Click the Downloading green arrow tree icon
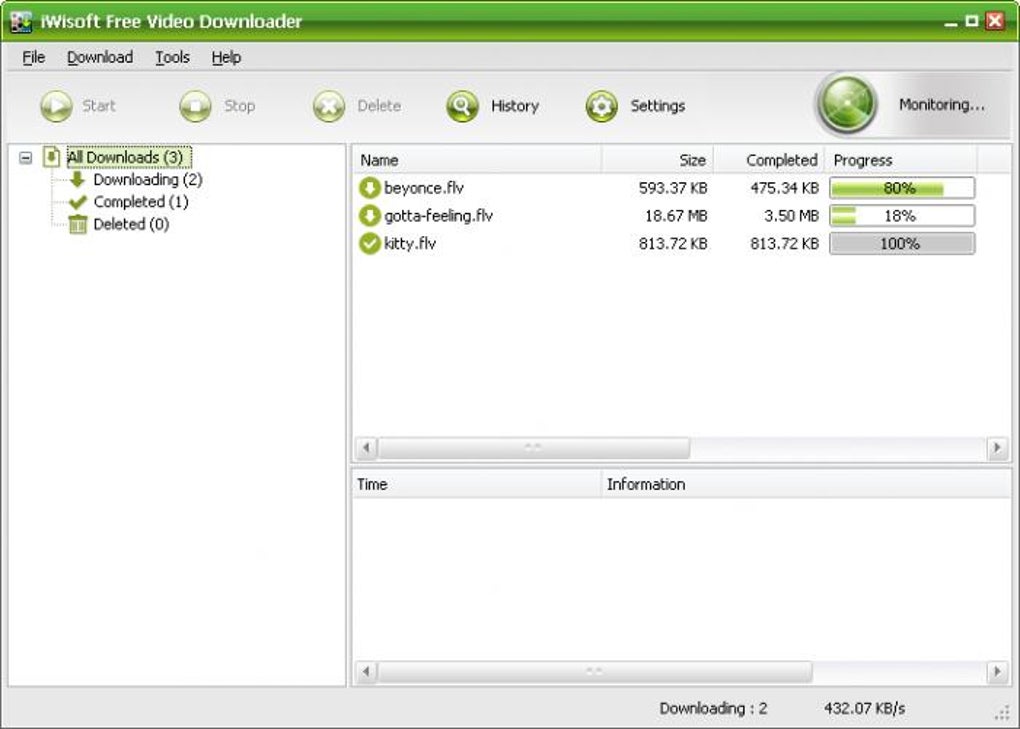The height and width of the screenshot is (729, 1020). (77, 179)
